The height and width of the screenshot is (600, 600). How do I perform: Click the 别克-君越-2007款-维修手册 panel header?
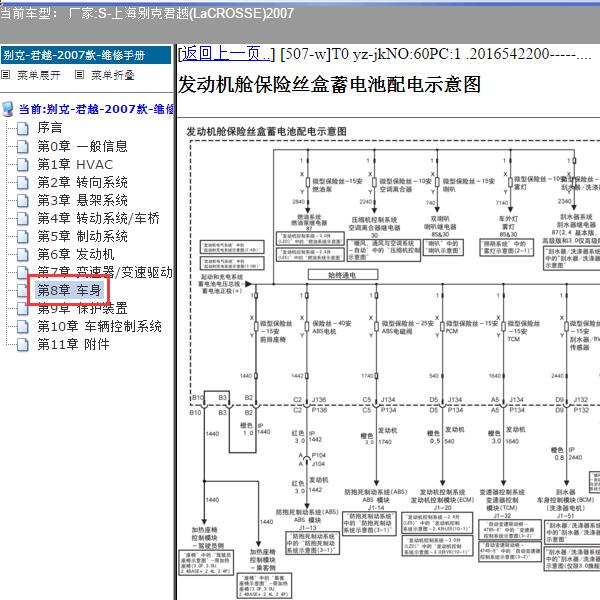click(86, 55)
